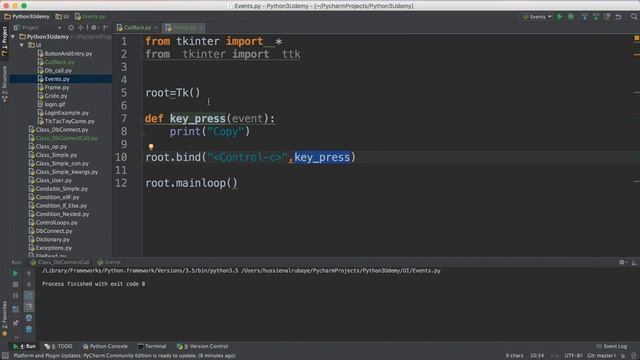
Task: Select Dictionary.py in the project tree
Action: [49, 240]
